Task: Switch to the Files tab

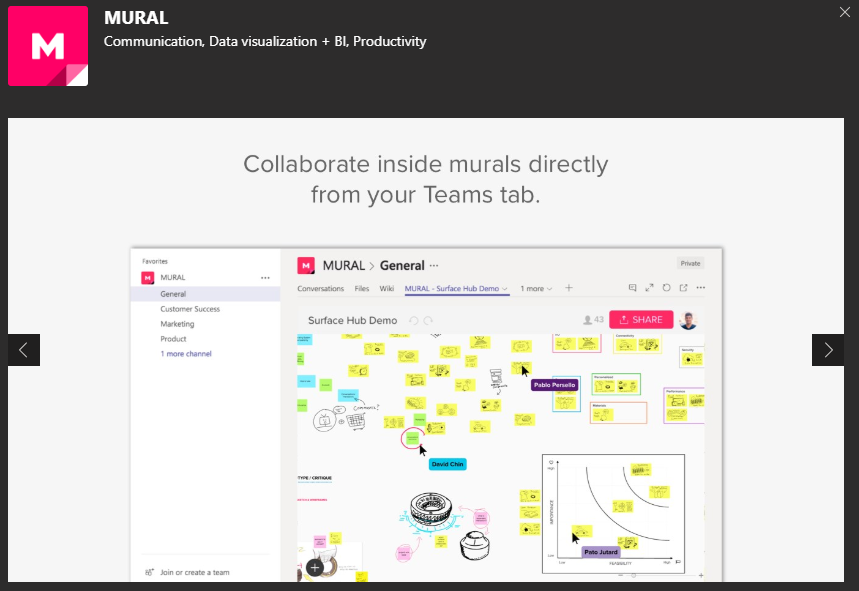Action: click(x=362, y=289)
